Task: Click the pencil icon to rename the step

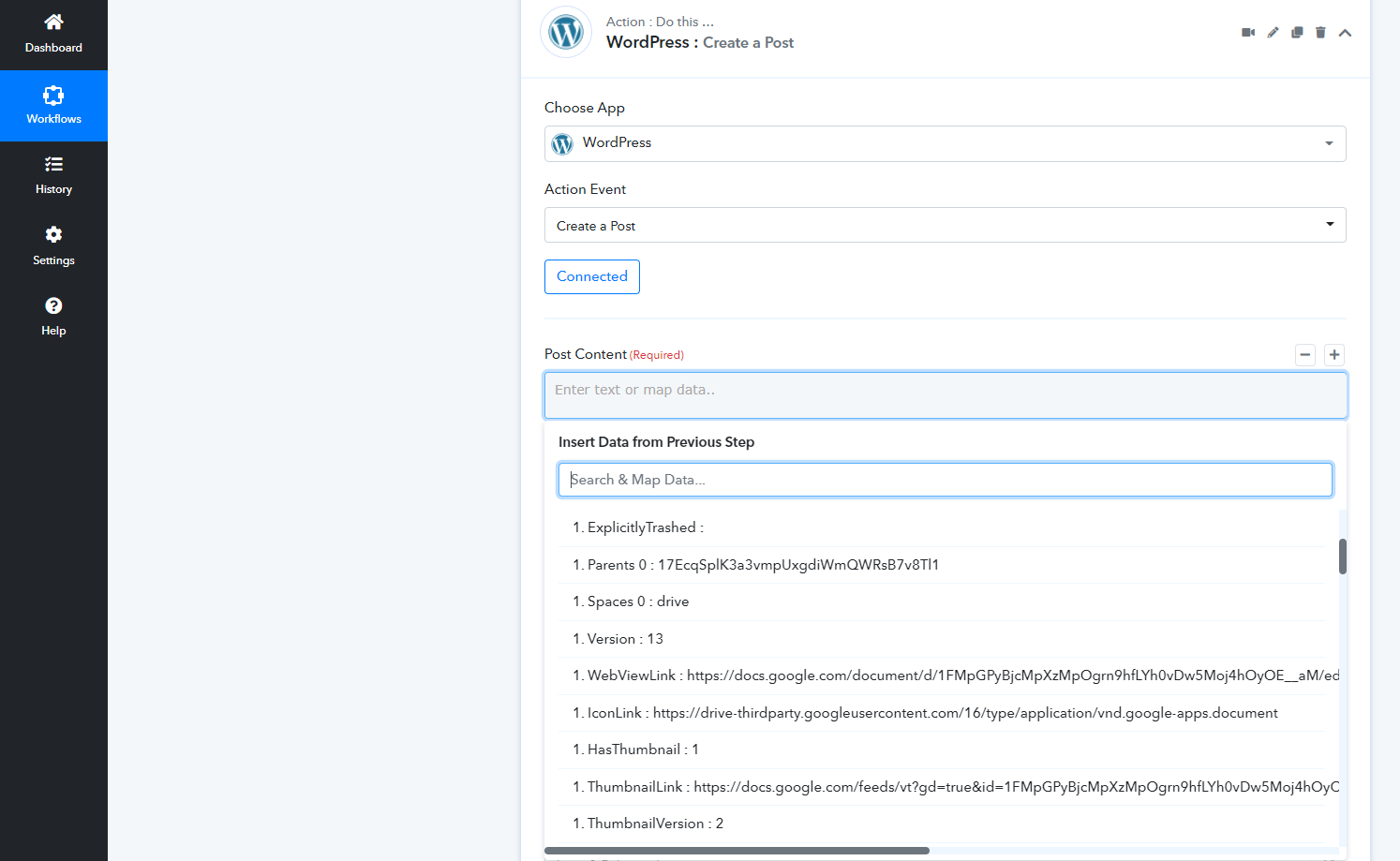Action: click(x=1273, y=33)
